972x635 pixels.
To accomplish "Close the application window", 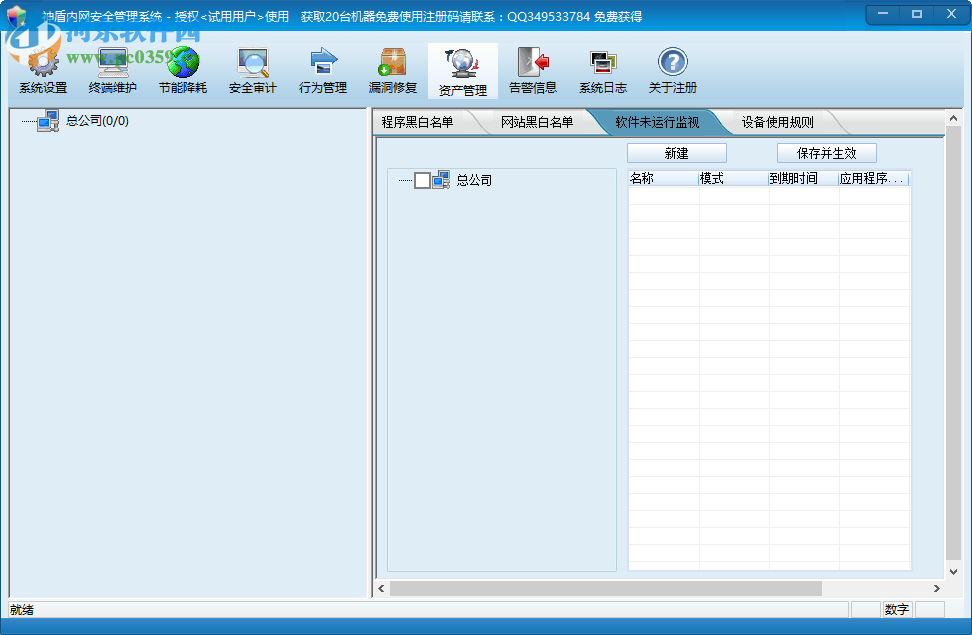I will tap(952, 14).
